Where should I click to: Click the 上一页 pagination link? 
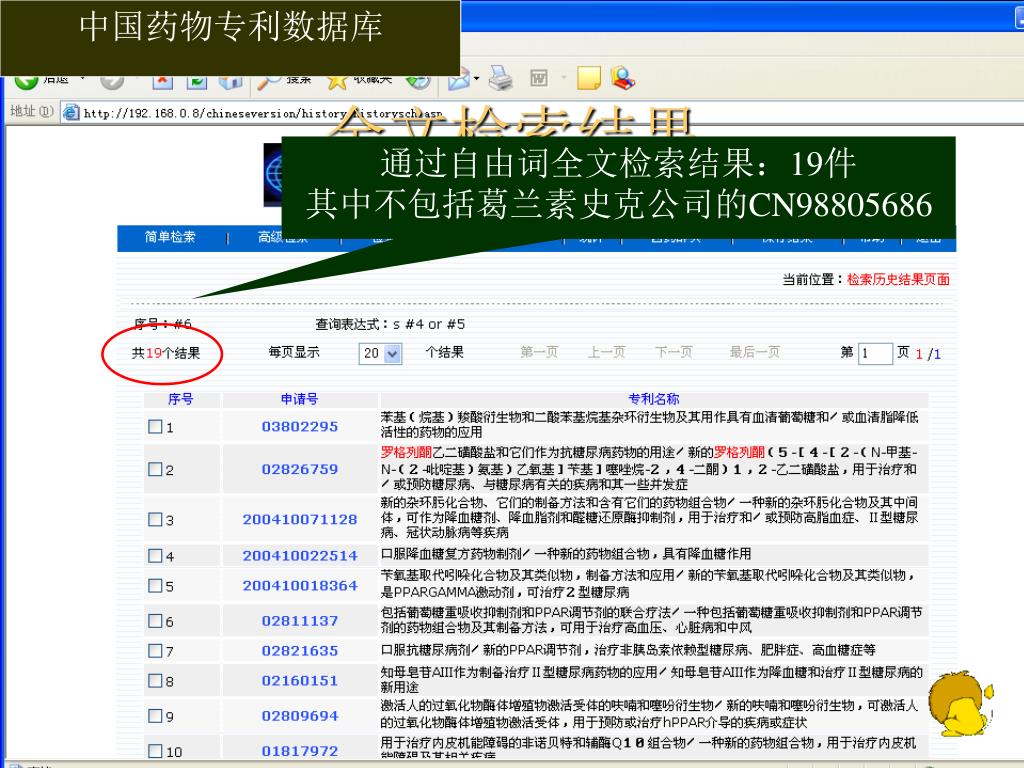(x=607, y=352)
